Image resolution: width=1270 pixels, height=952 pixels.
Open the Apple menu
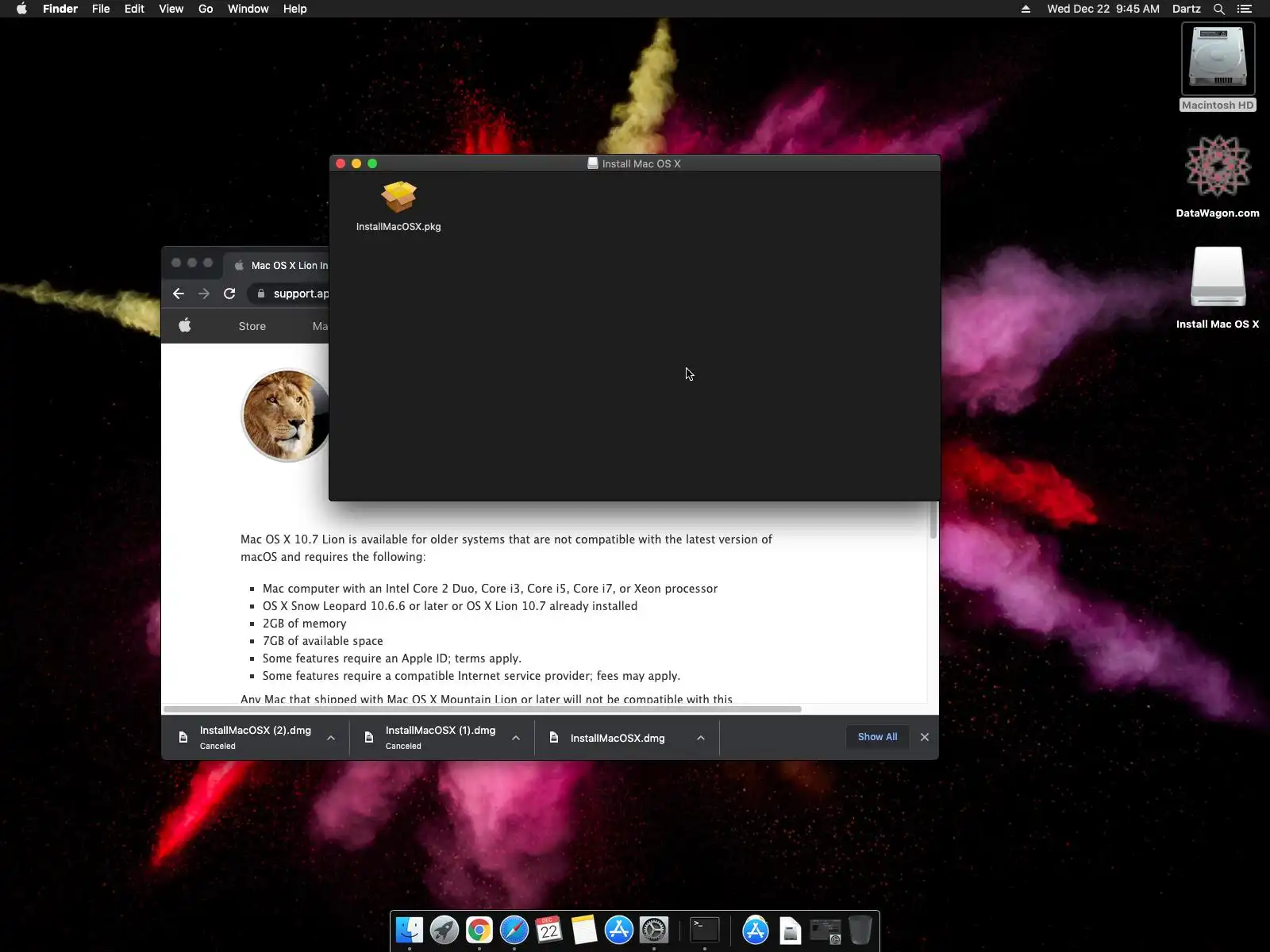click(21, 9)
